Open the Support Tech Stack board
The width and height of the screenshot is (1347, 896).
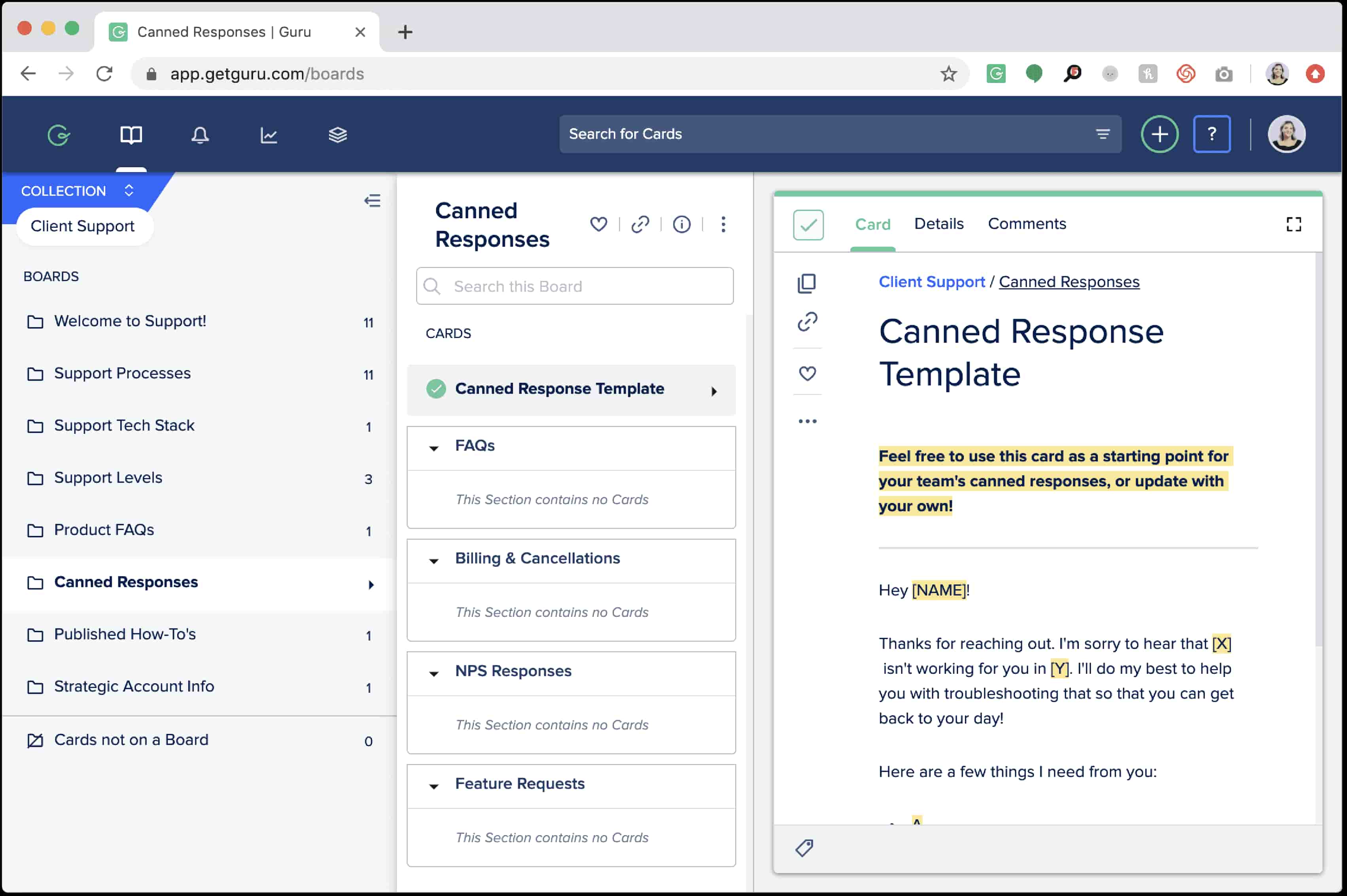[199, 426]
